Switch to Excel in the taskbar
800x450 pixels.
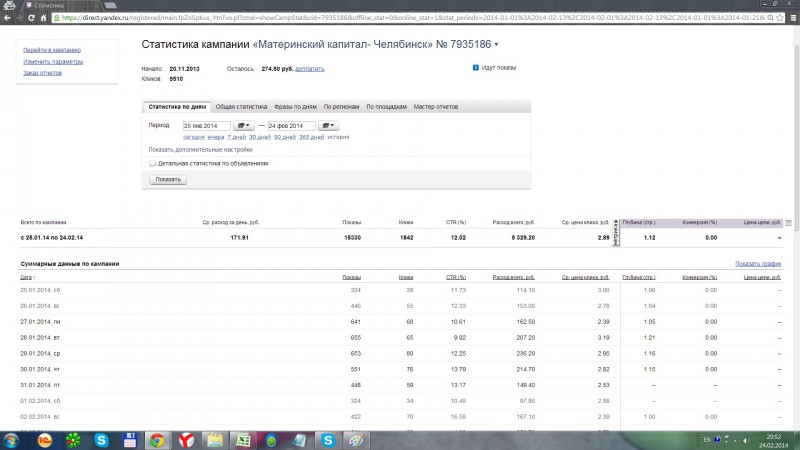(x=243, y=440)
